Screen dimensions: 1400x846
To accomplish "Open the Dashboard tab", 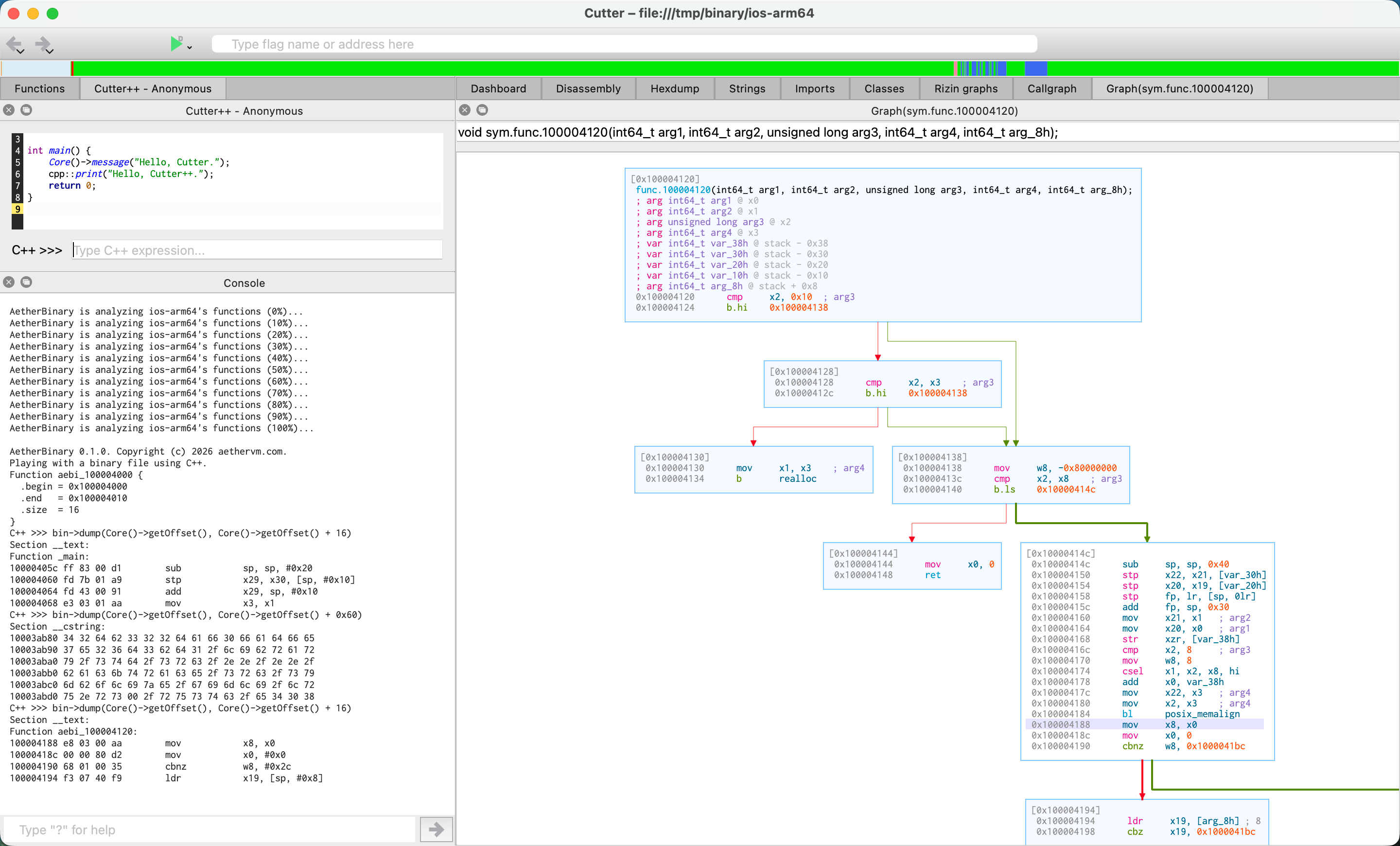I will (x=498, y=88).
